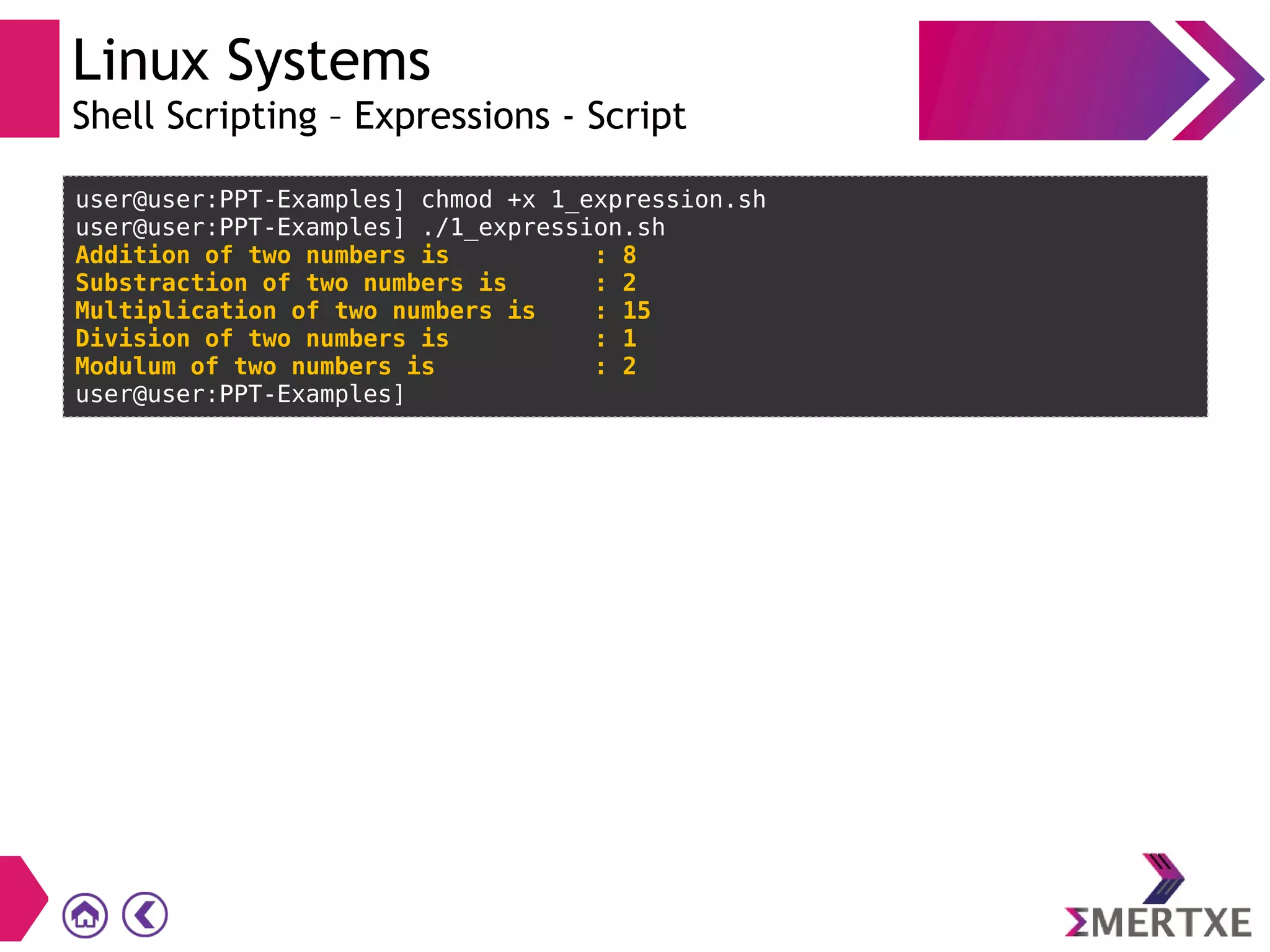Click 'Addition of two numbers is' output line

(355, 255)
